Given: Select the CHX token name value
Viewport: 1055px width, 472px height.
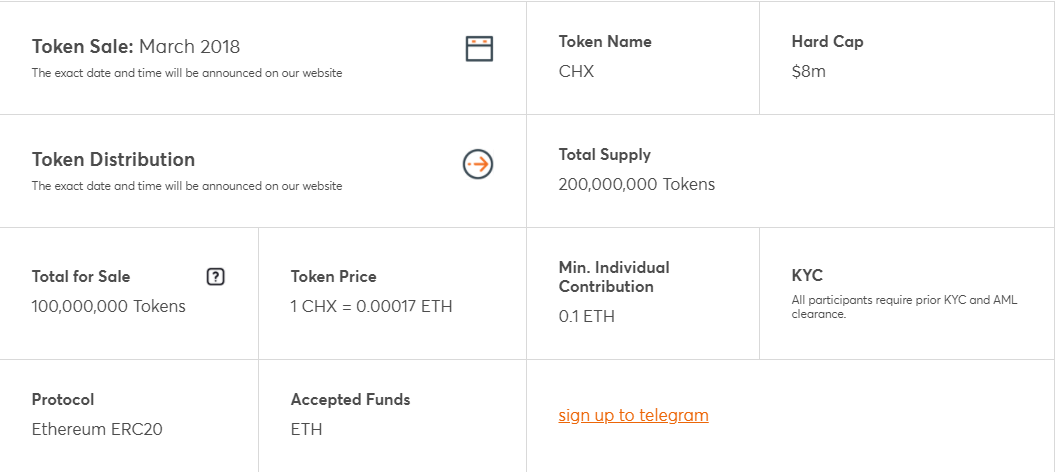Looking at the screenshot, I should click(576, 72).
